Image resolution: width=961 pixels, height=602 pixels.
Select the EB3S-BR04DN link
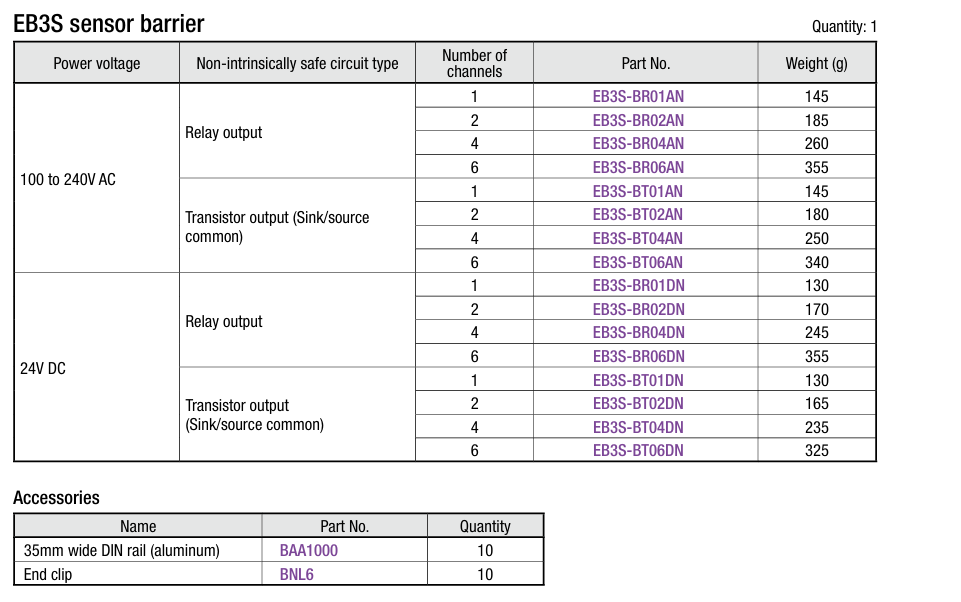[x=638, y=332]
